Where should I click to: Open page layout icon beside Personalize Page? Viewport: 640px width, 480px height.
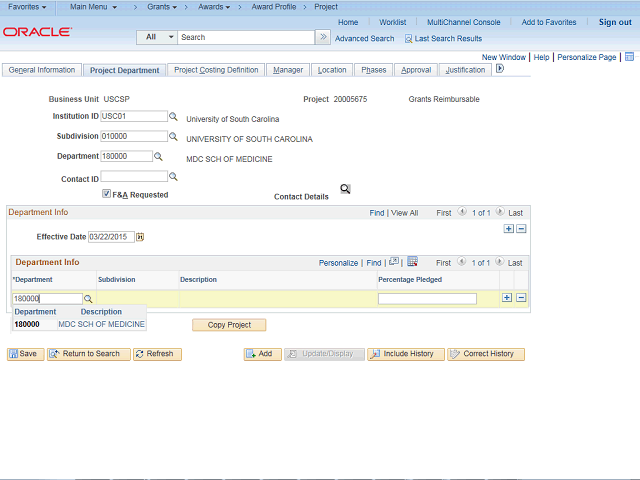point(629,57)
